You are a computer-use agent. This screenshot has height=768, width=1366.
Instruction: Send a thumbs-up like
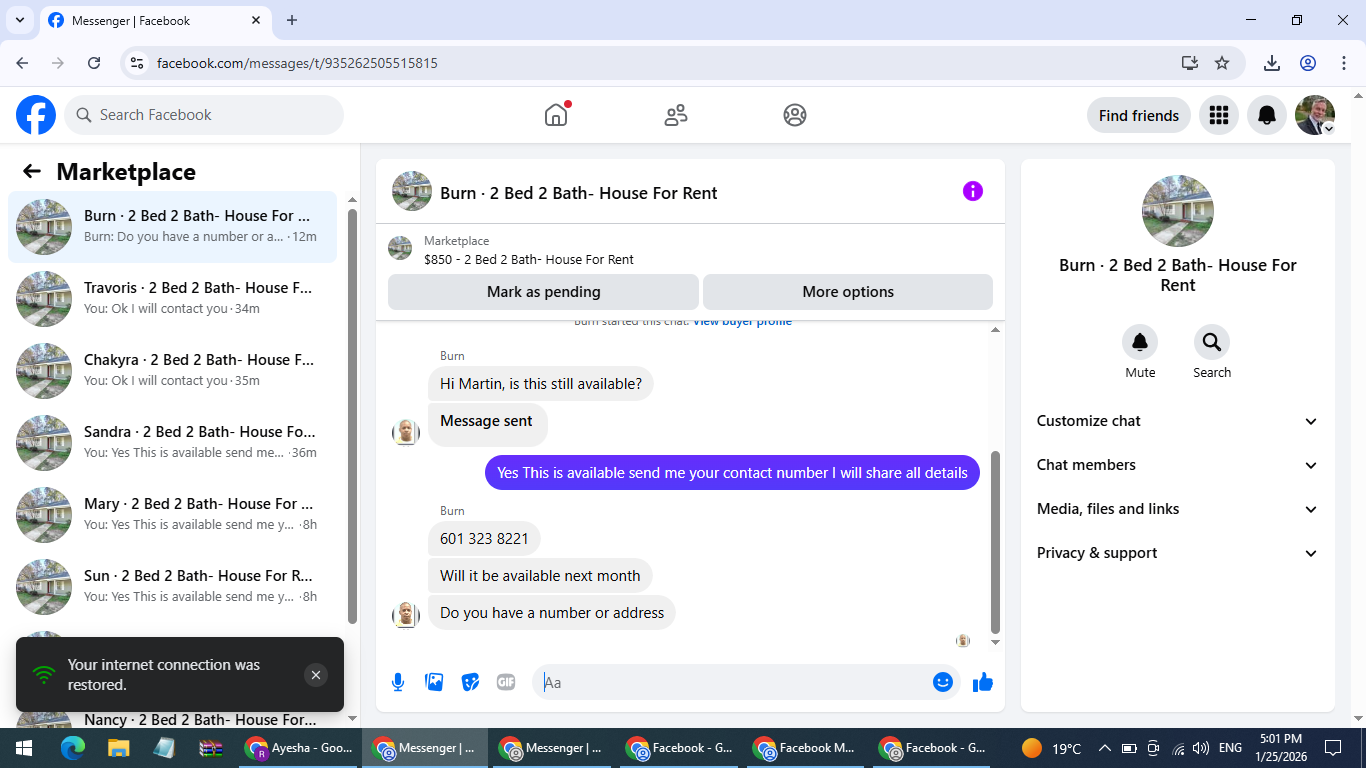pyautogui.click(x=983, y=682)
